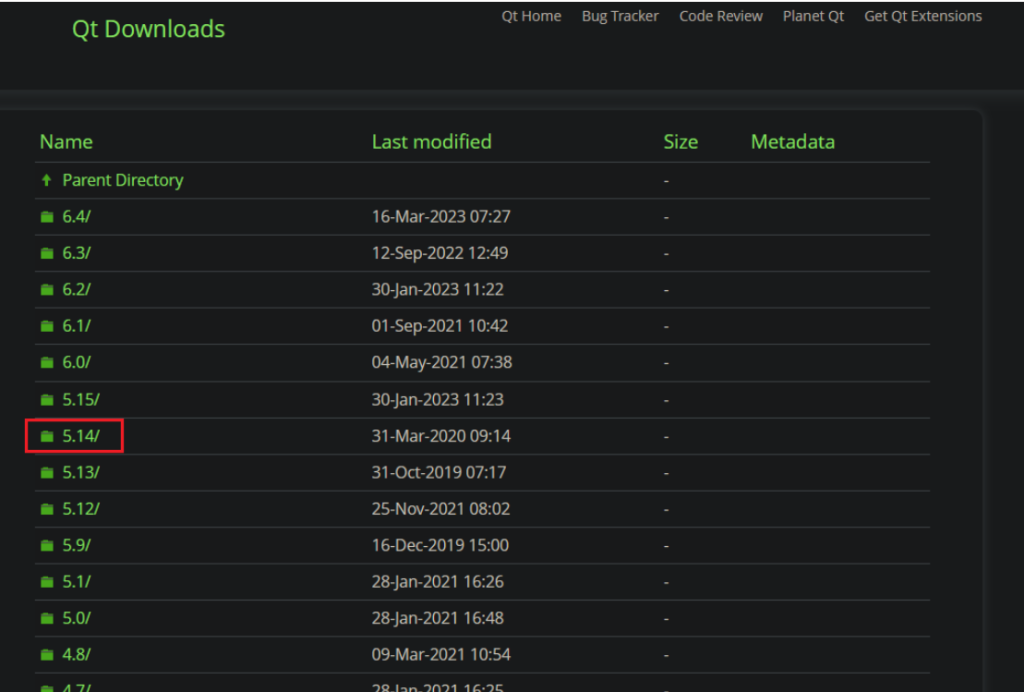Click folder icon next to 6.3/
The image size is (1024, 692).
pos(47,253)
